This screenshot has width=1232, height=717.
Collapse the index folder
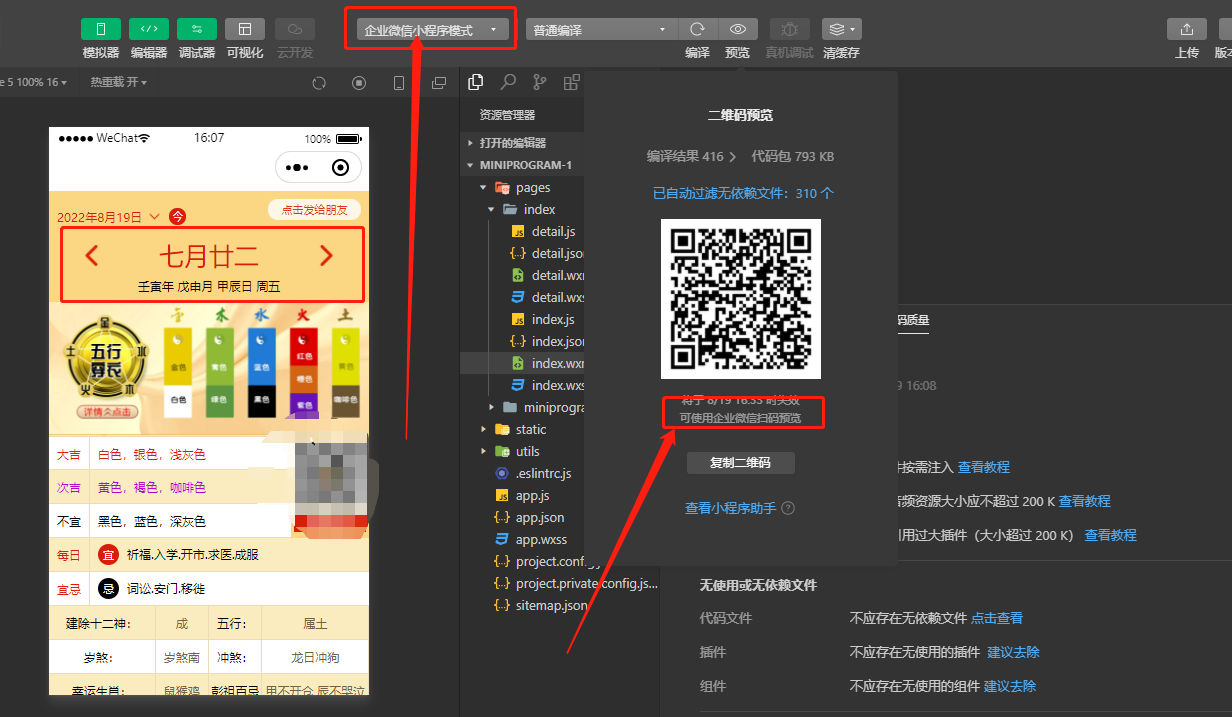pos(523,209)
